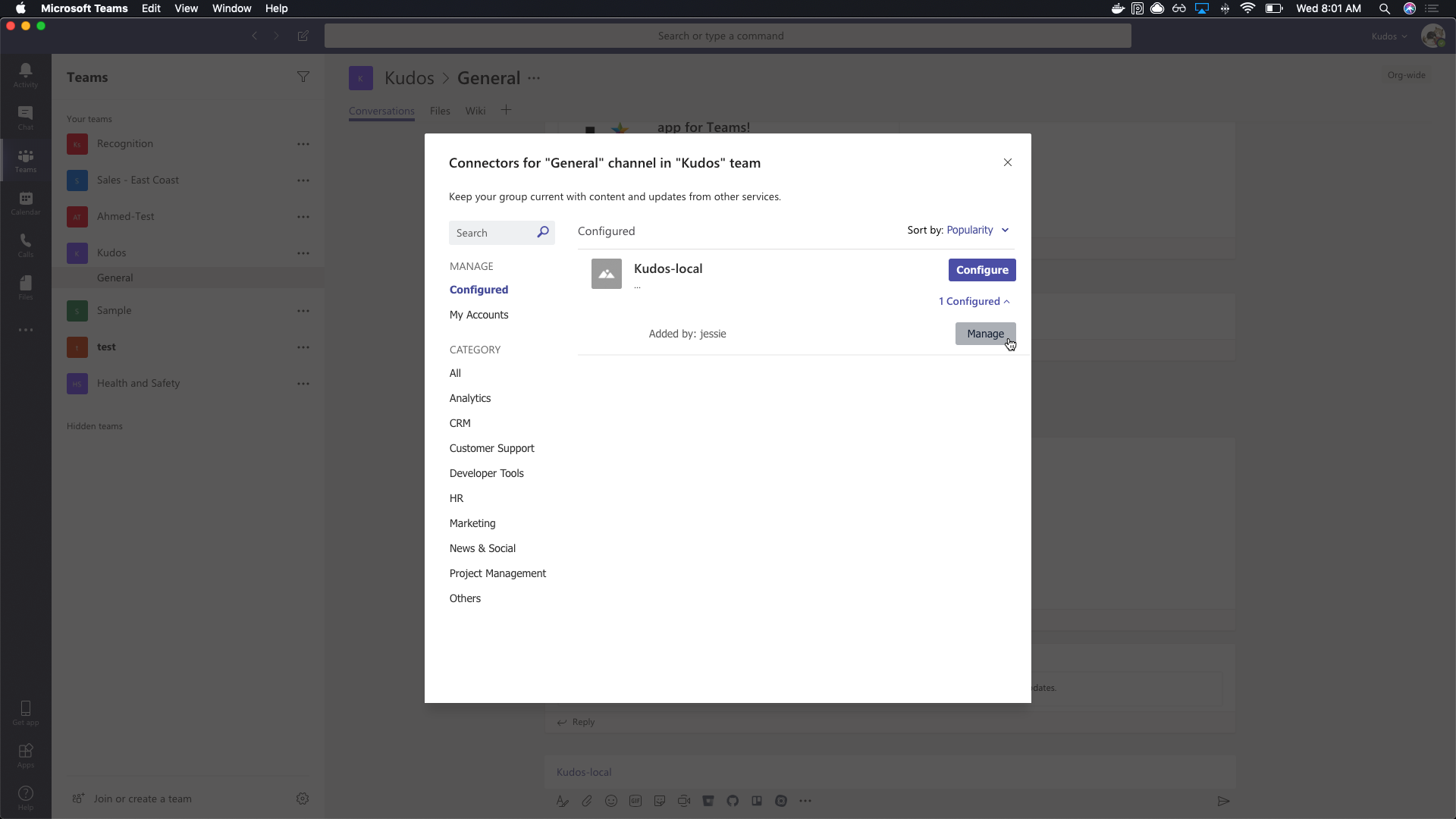
Task: Close the Connectors dialog
Action: [1008, 162]
